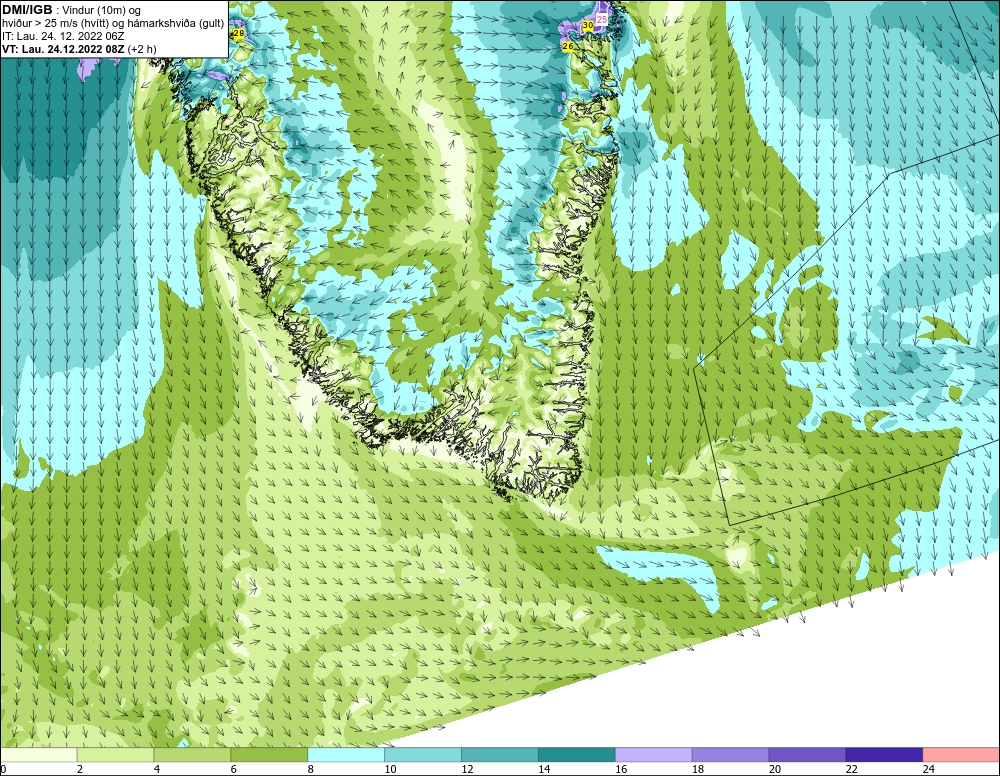Click the legend scale label "8"
Screen dimensions: 1000x776
(311, 770)
